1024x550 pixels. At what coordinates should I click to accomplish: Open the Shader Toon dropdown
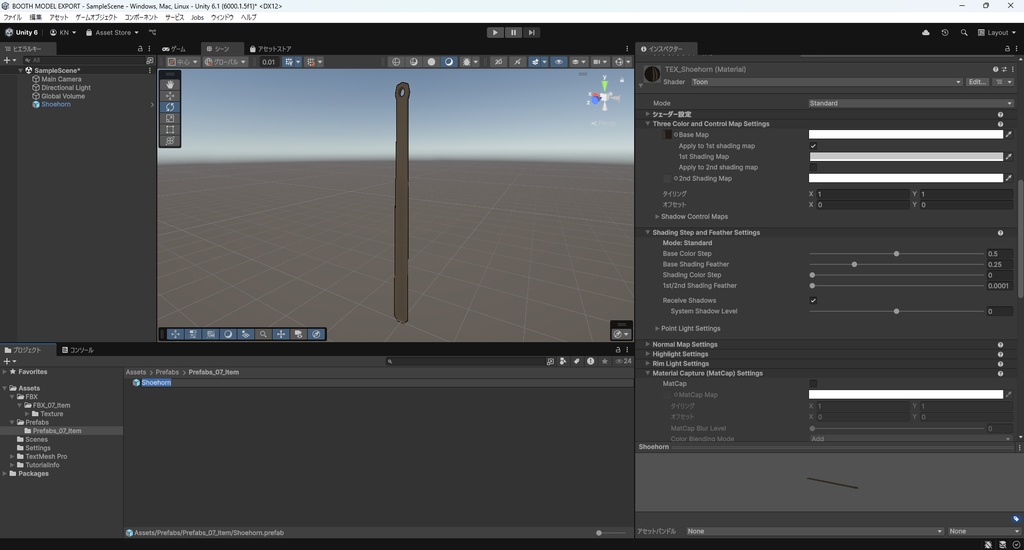(826, 82)
